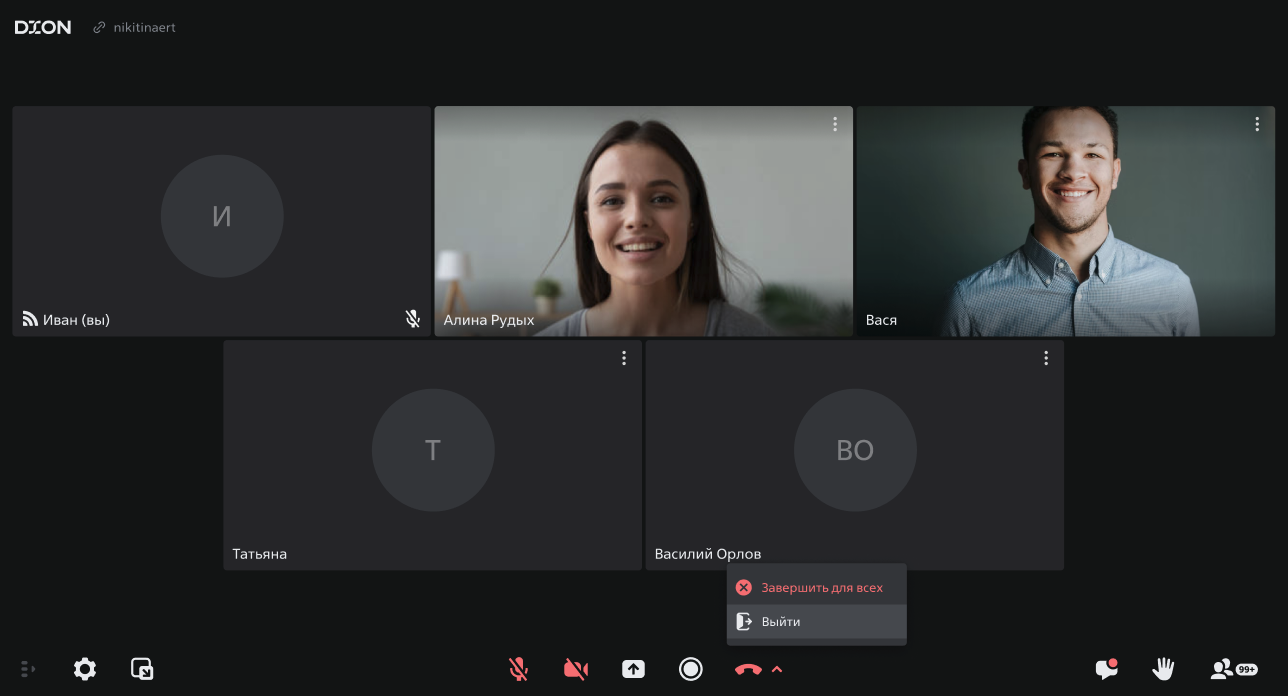1288x696 pixels.
Task: Switch to picture-in-picture mode
Action: tap(142, 669)
